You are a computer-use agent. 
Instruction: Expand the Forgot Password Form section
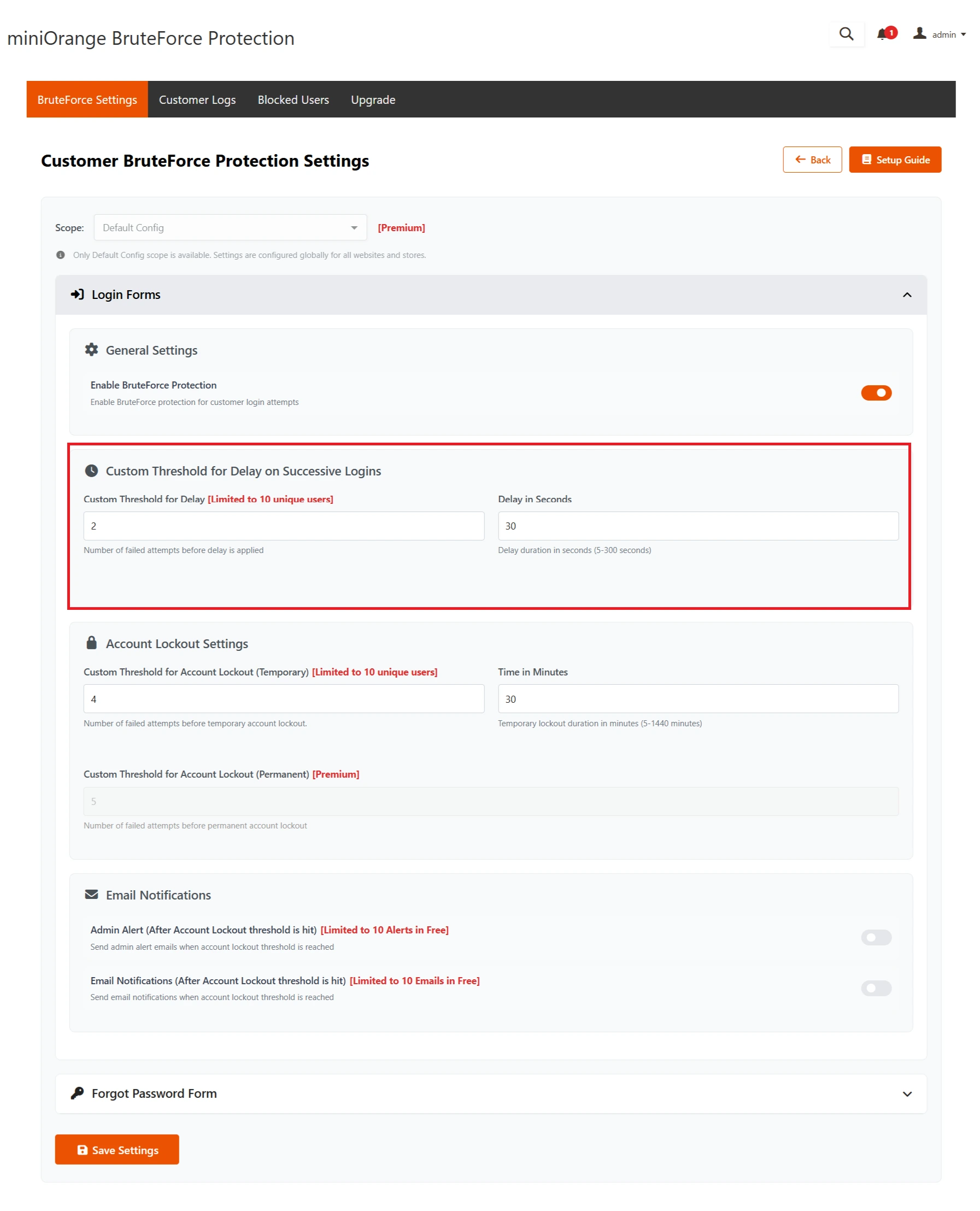tap(907, 1093)
